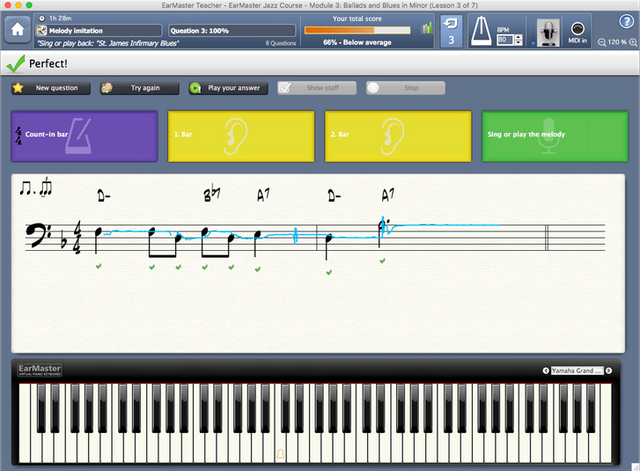Click the Sing or play the melody block
The height and width of the screenshot is (471, 640).
(x=555, y=136)
